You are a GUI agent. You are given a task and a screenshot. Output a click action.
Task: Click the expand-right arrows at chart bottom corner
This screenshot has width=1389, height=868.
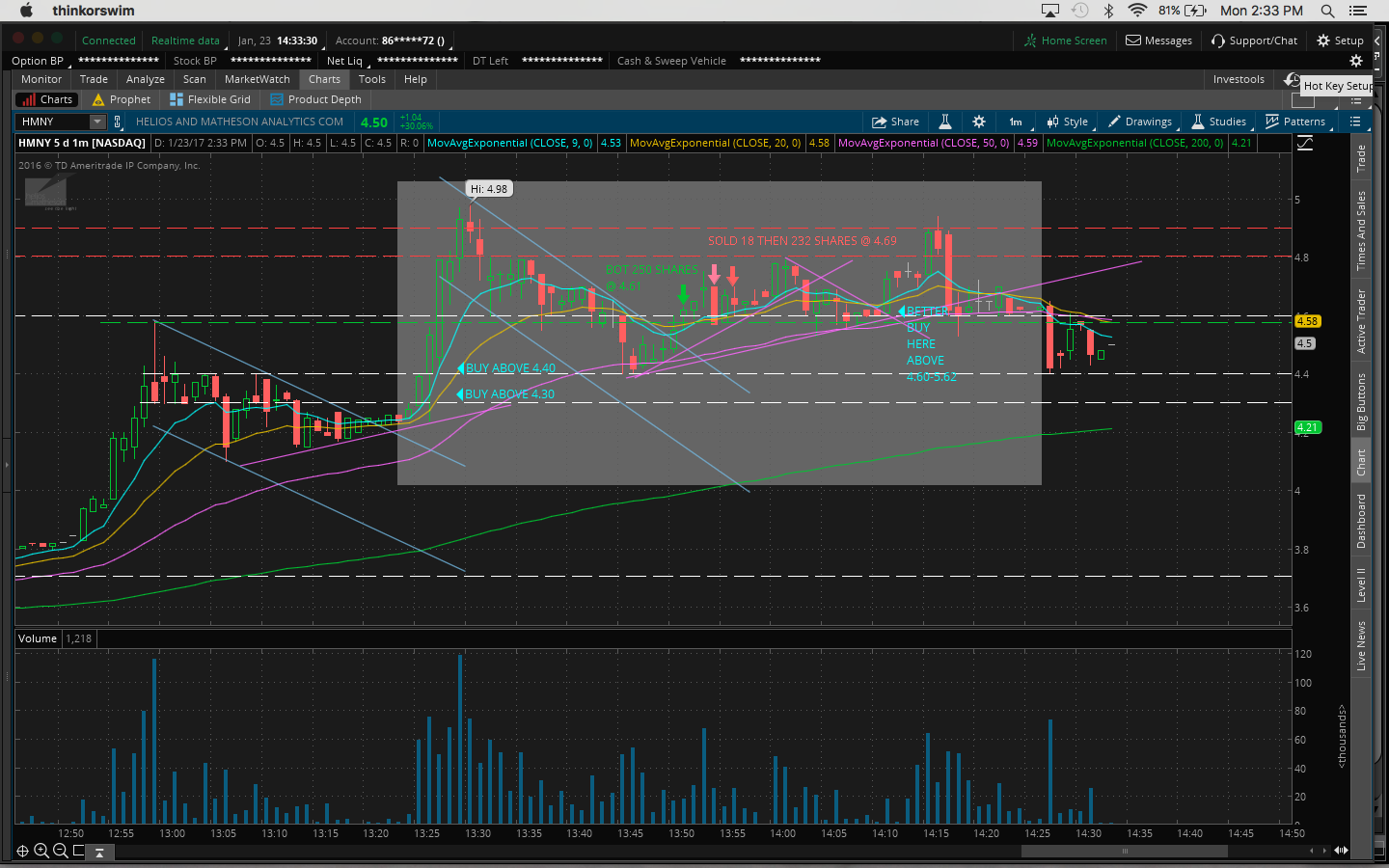(1341, 851)
